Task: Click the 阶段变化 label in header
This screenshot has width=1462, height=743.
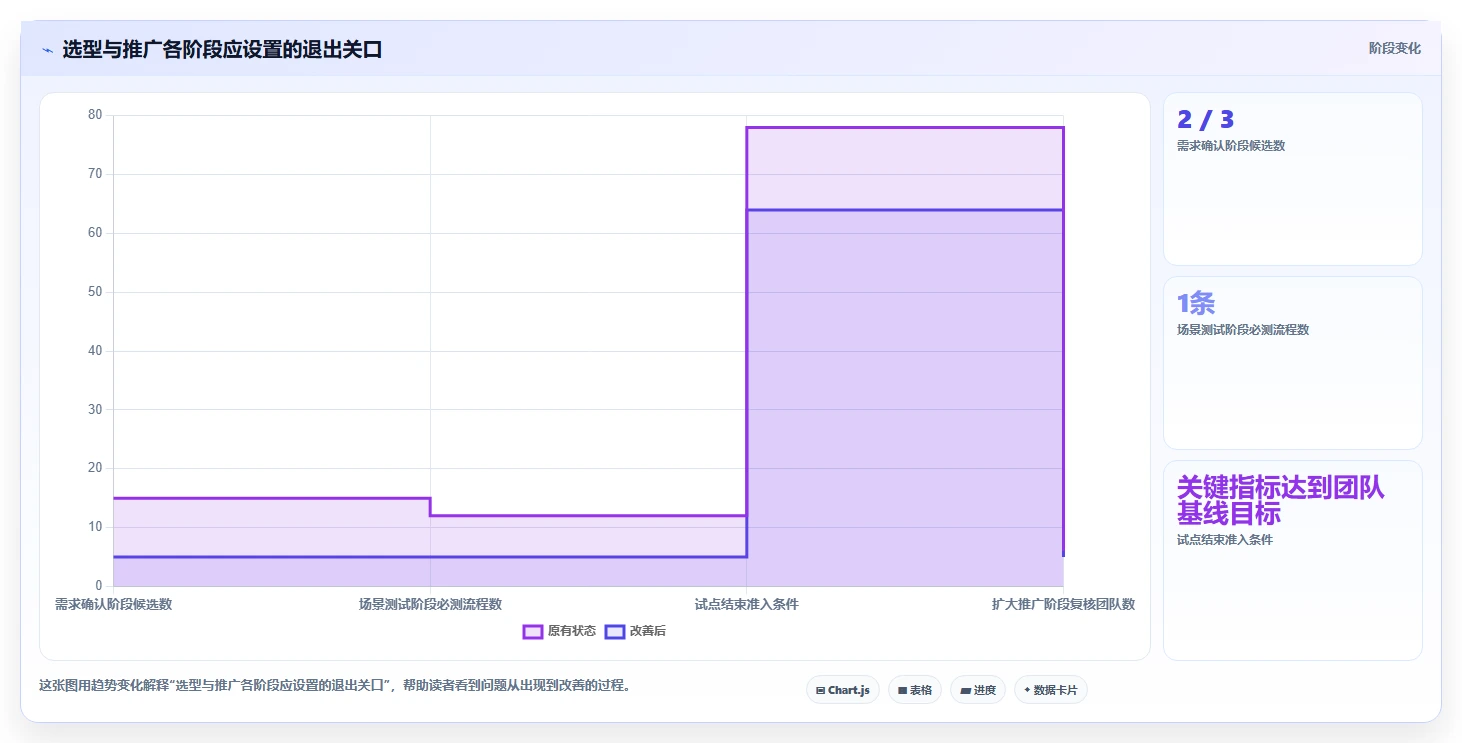Action: pos(1395,49)
